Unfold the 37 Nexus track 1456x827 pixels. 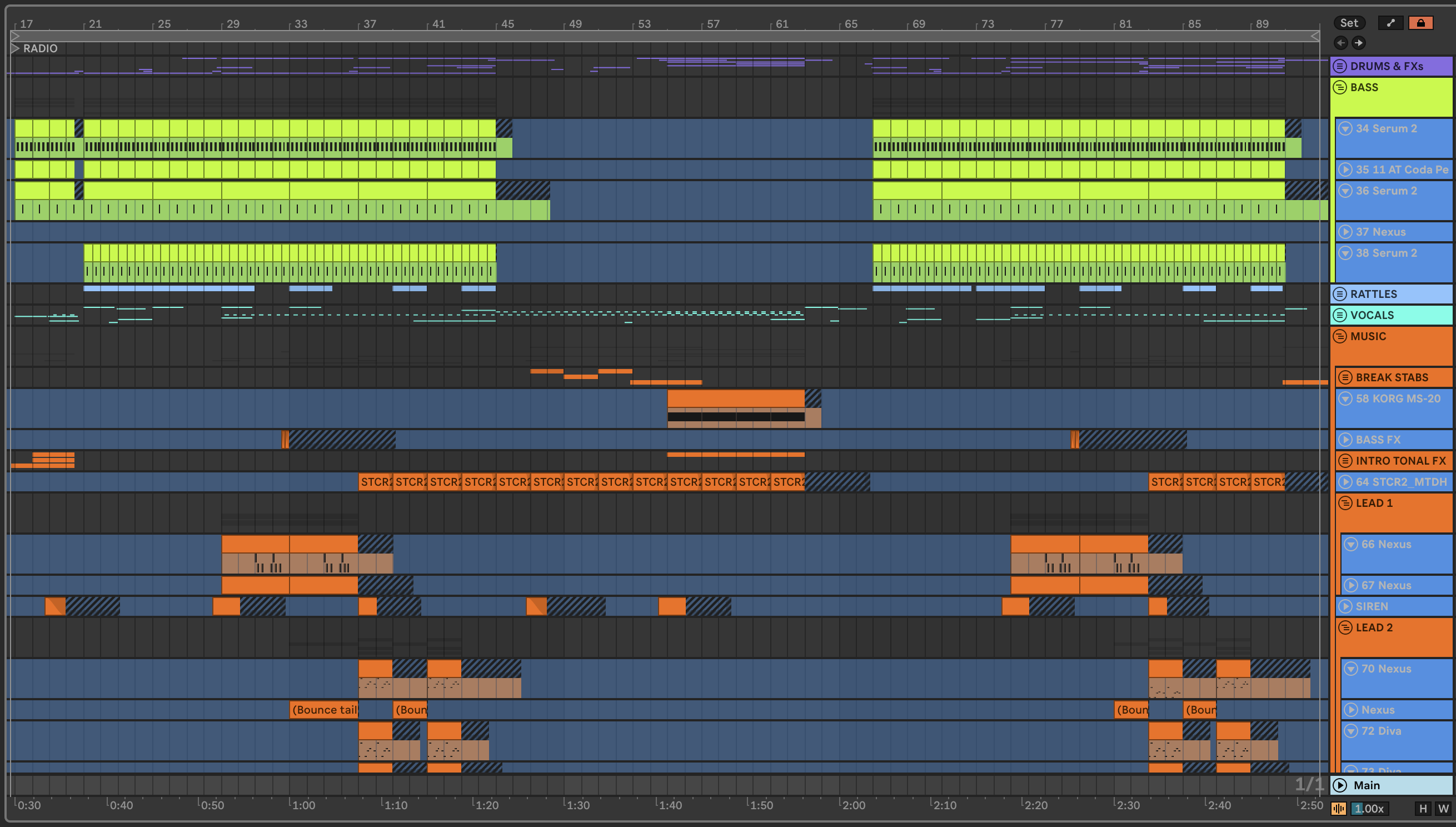click(1345, 232)
